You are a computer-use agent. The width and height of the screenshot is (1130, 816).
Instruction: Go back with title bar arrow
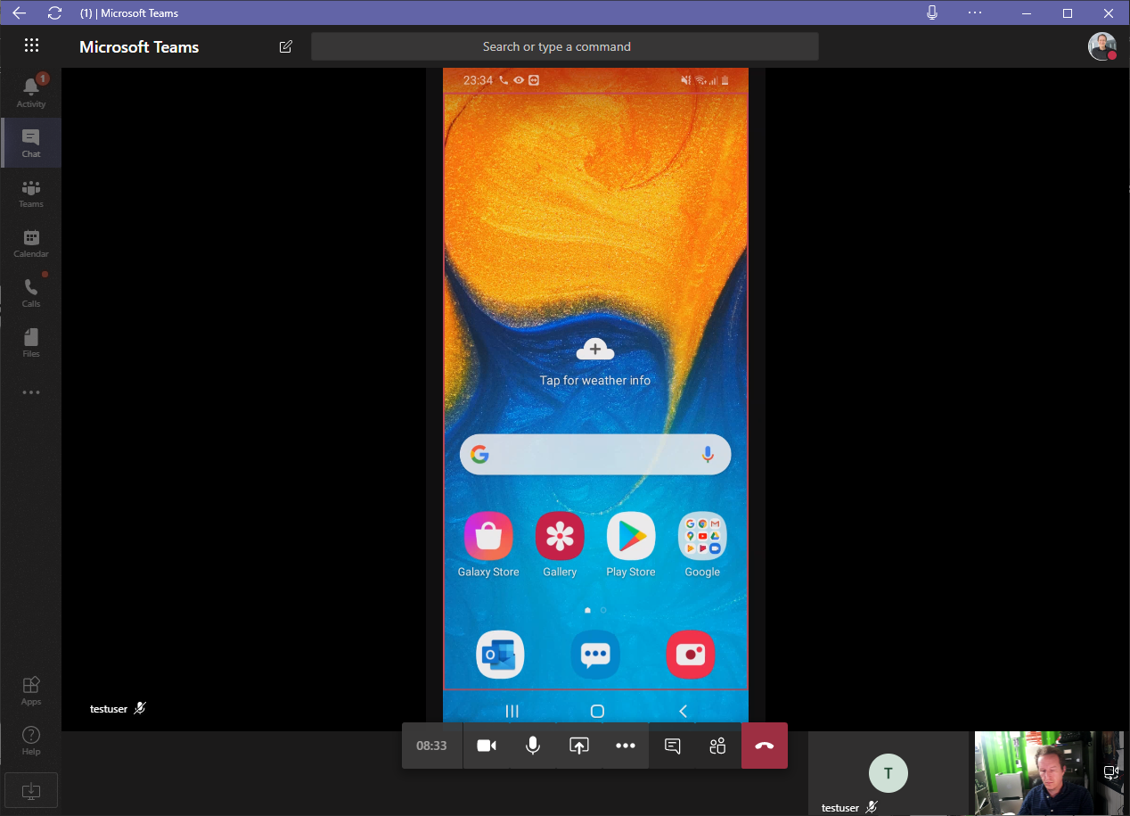point(19,13)
